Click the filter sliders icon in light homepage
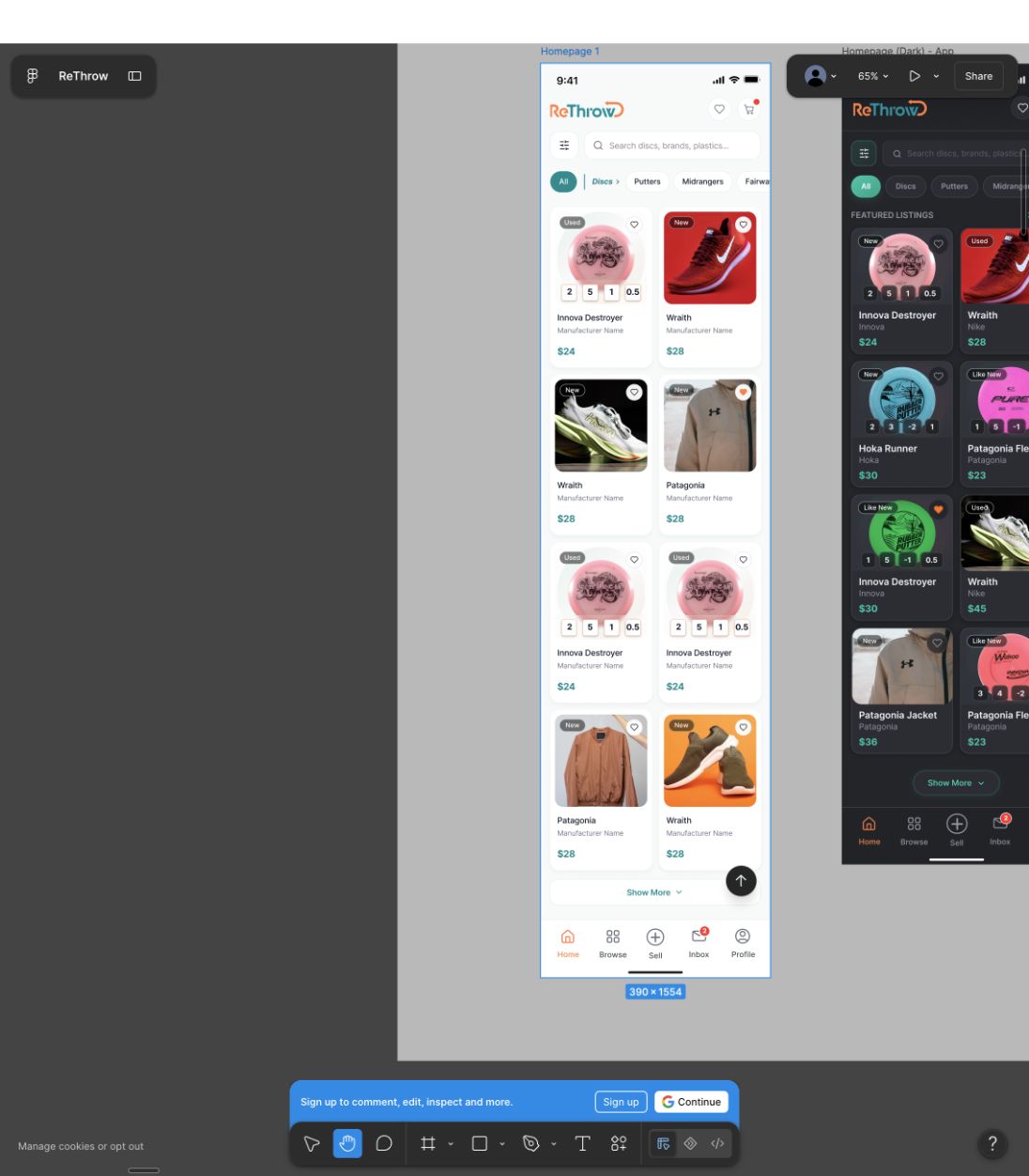 click(x=564, y=146)
